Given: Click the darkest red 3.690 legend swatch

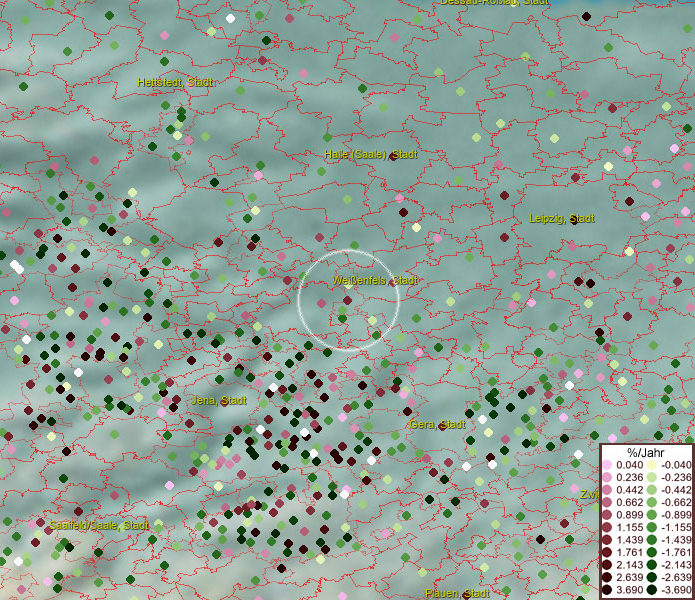Looking at the screenshot, I should (x=607, y=590).
